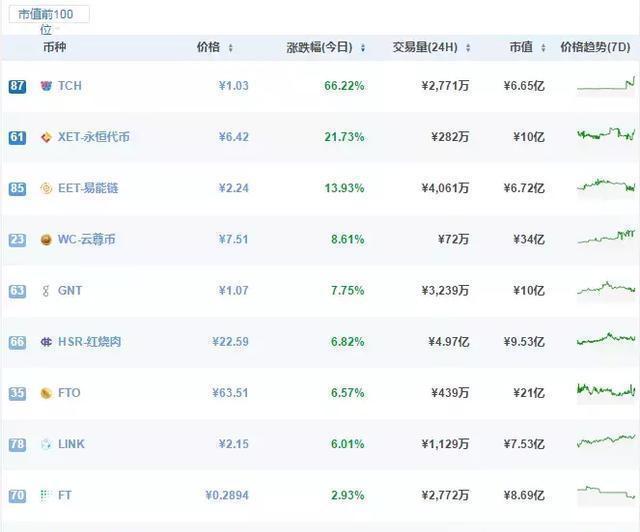Click the LINK coin logo icon

click(x=46, y=444)
